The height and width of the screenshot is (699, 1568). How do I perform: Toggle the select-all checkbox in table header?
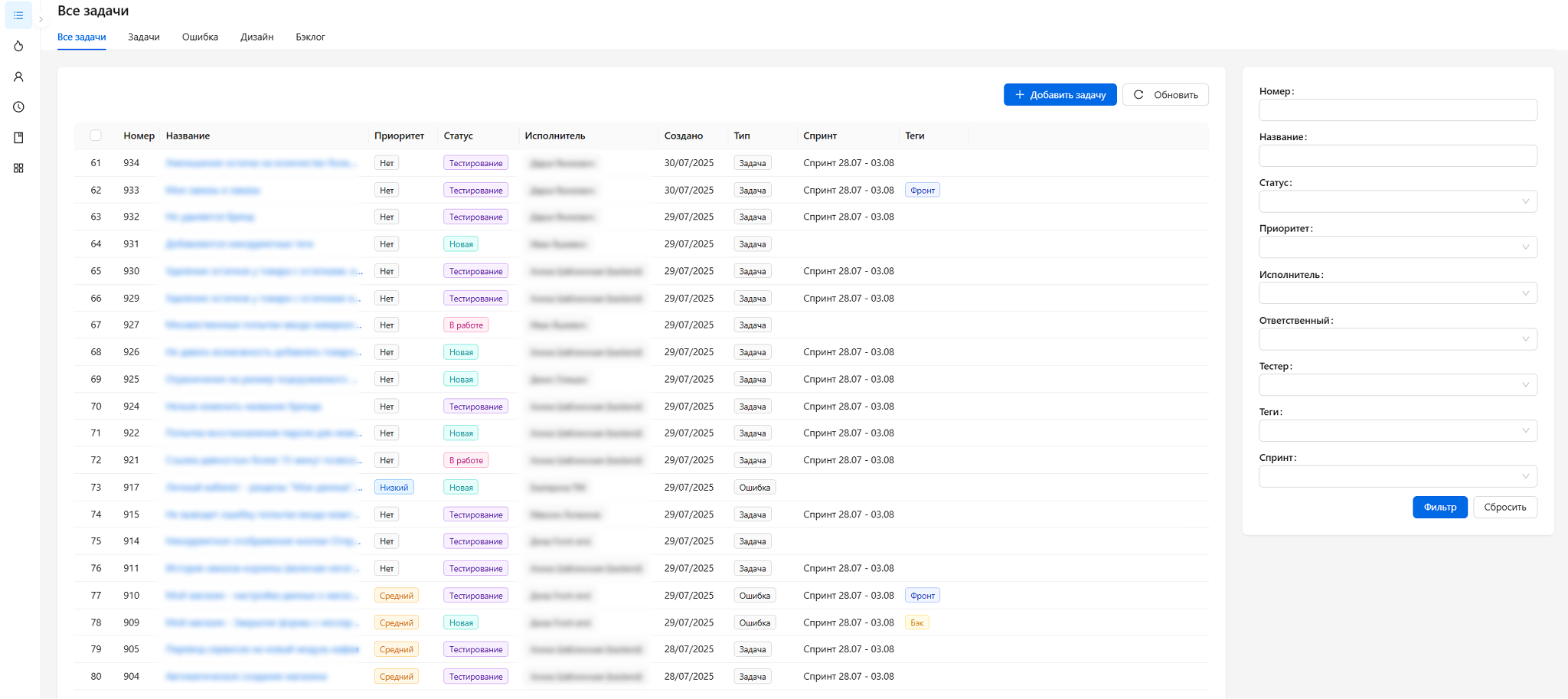pyautogui.click(x=96, y=136)
